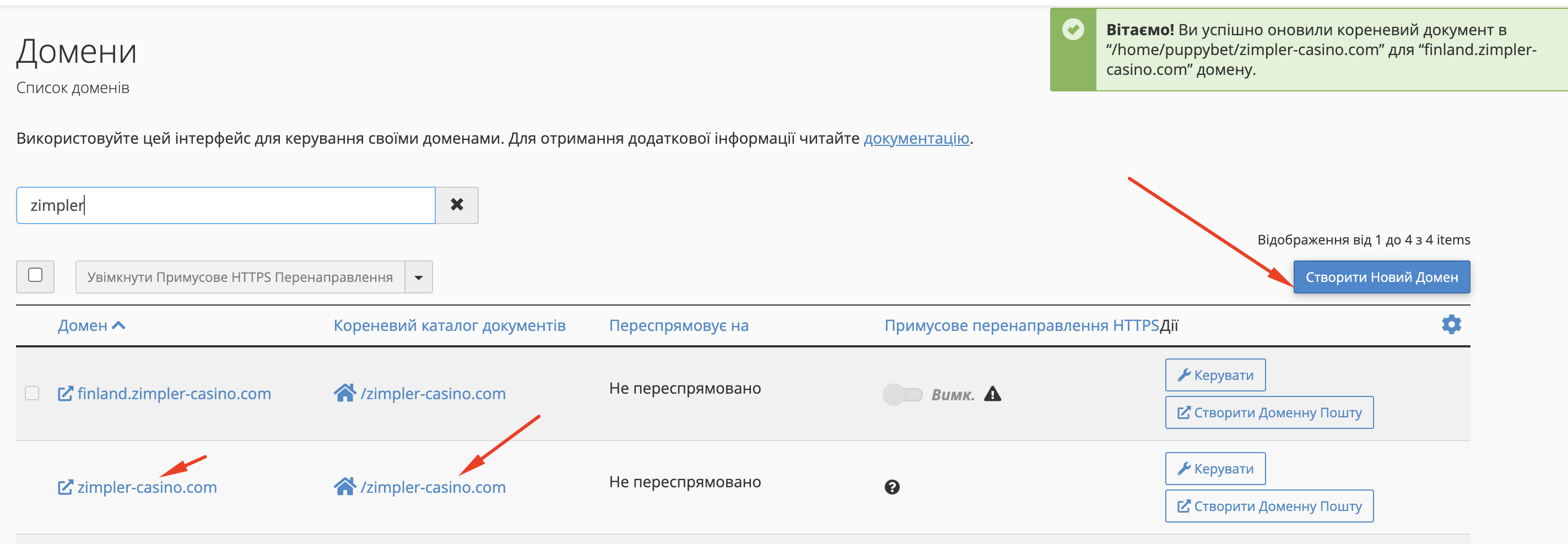
Task: Click the Вітаємо success notification text
Action: click(1321, 50)
